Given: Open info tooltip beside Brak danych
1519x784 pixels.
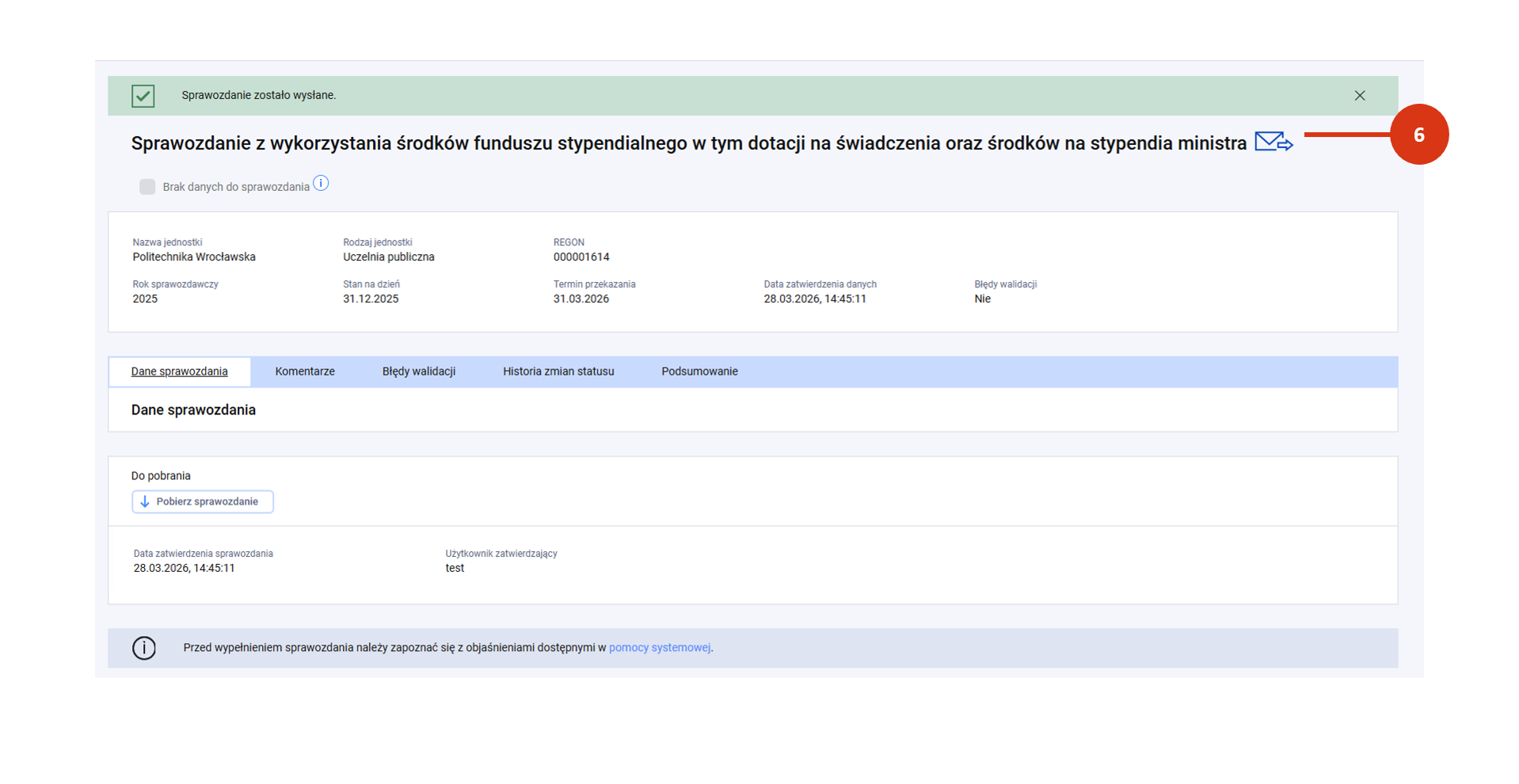Looking at the screenshot, I should coord(321,184).
